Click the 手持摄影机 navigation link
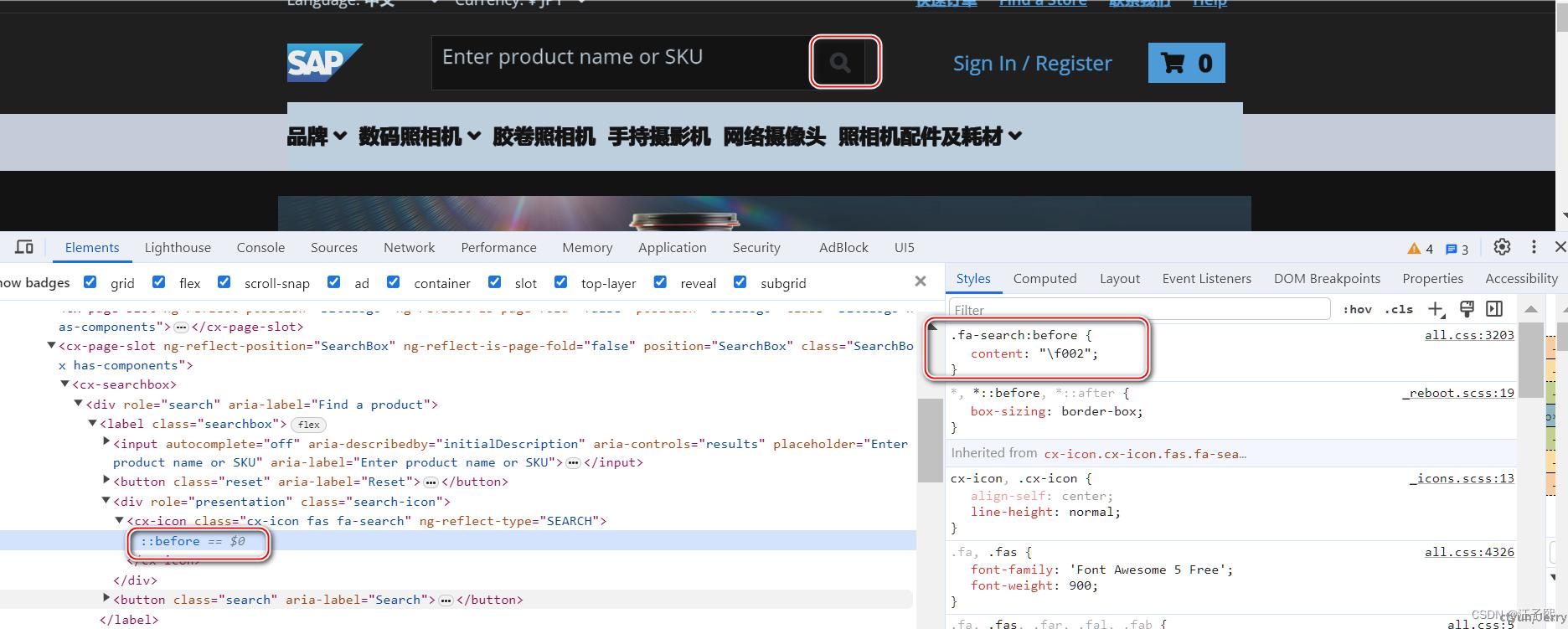 (x=659, y=136)
